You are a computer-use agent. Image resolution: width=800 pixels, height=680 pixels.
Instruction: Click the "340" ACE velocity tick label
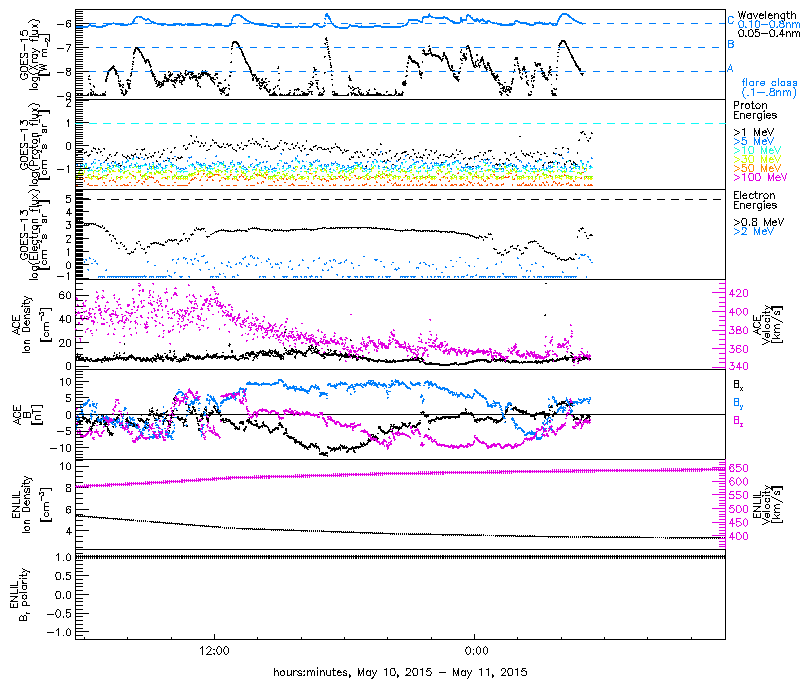(x=738, y=366)
